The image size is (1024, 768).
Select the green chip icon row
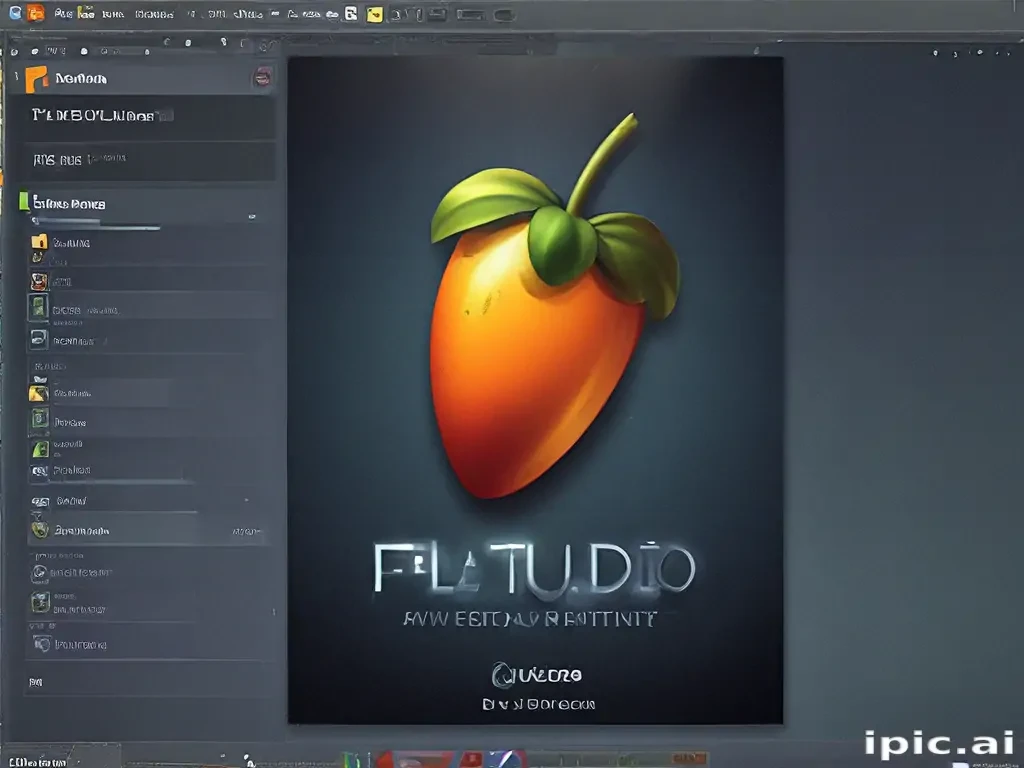(150, 308)
